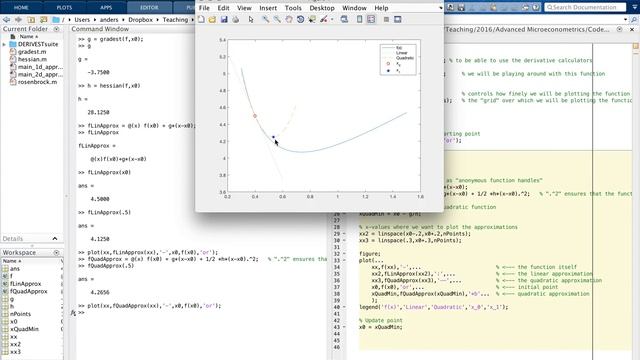The image size is (640, 360).
Task: Click the Help question mark icon
Action: tap(536, 7)
